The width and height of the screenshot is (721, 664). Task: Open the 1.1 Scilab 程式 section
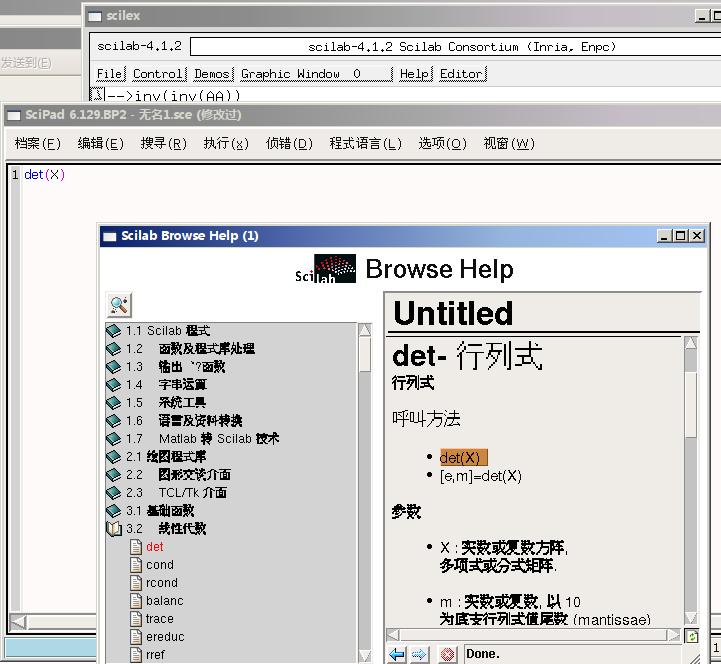pyautogui.click(x=168, y=331)
